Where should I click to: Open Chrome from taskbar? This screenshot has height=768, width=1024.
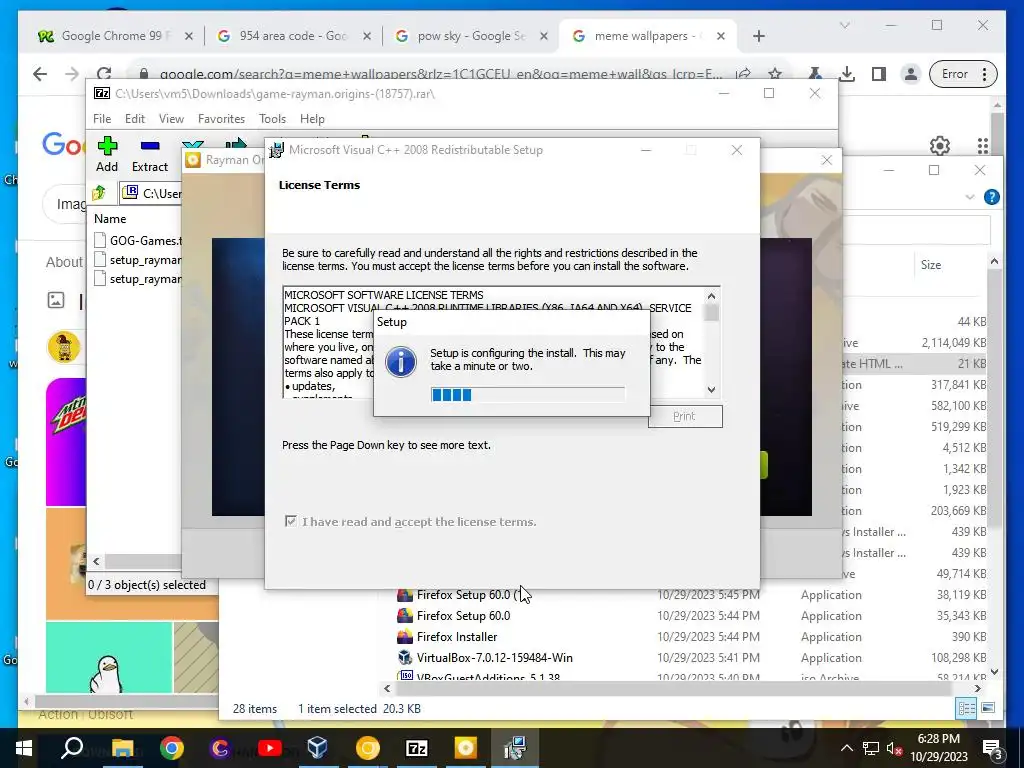(x=172, y=748)
